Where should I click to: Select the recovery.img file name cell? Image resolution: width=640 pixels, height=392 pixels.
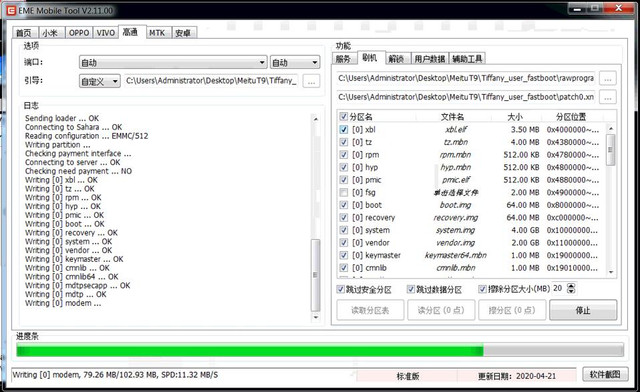coord(456,218)
